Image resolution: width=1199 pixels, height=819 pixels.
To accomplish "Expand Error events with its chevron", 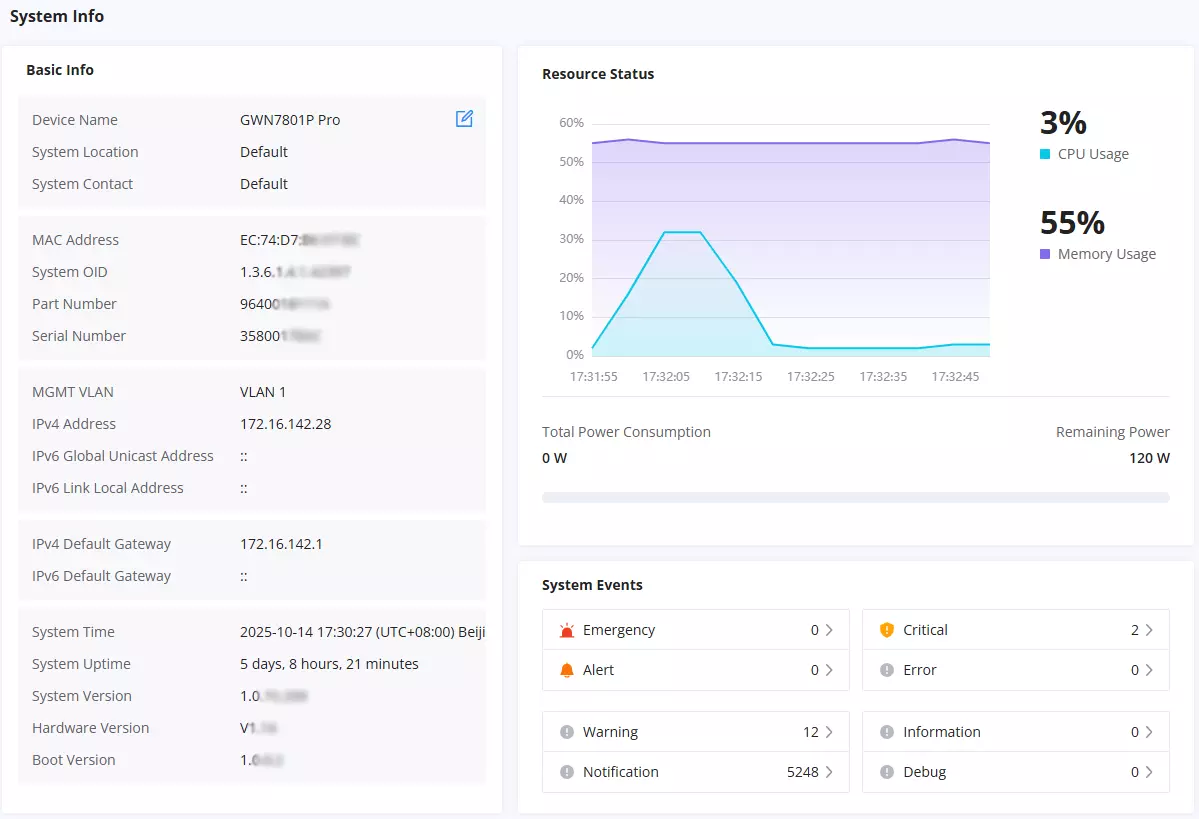I will [x=1149, y=670].
